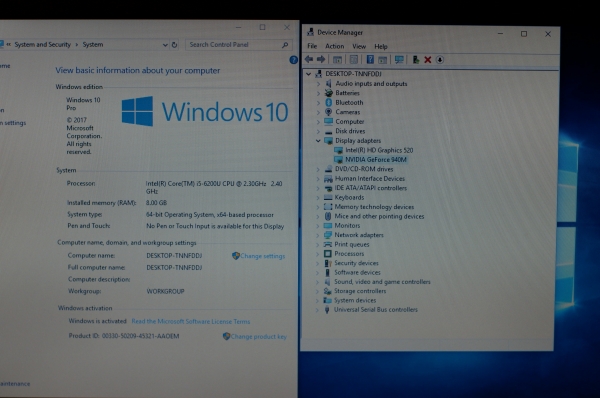
Task: Click the Intel(R) HD Graphics 520 adapter icon
Action: pyautogui.click(x=338, y=150)
